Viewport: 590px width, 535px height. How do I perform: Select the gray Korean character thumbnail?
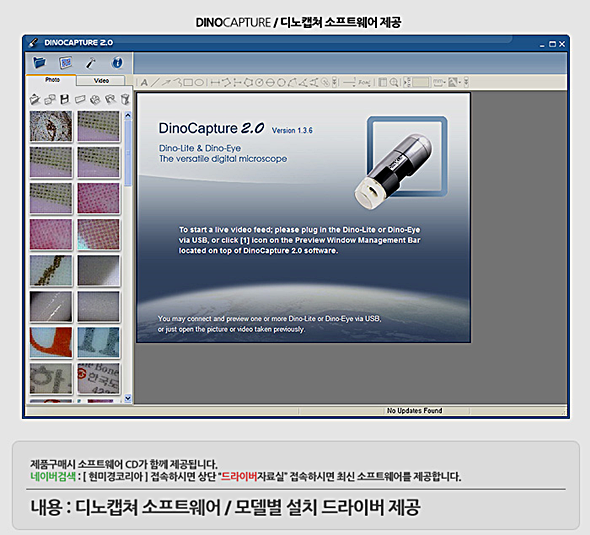(x=51, y=378)
